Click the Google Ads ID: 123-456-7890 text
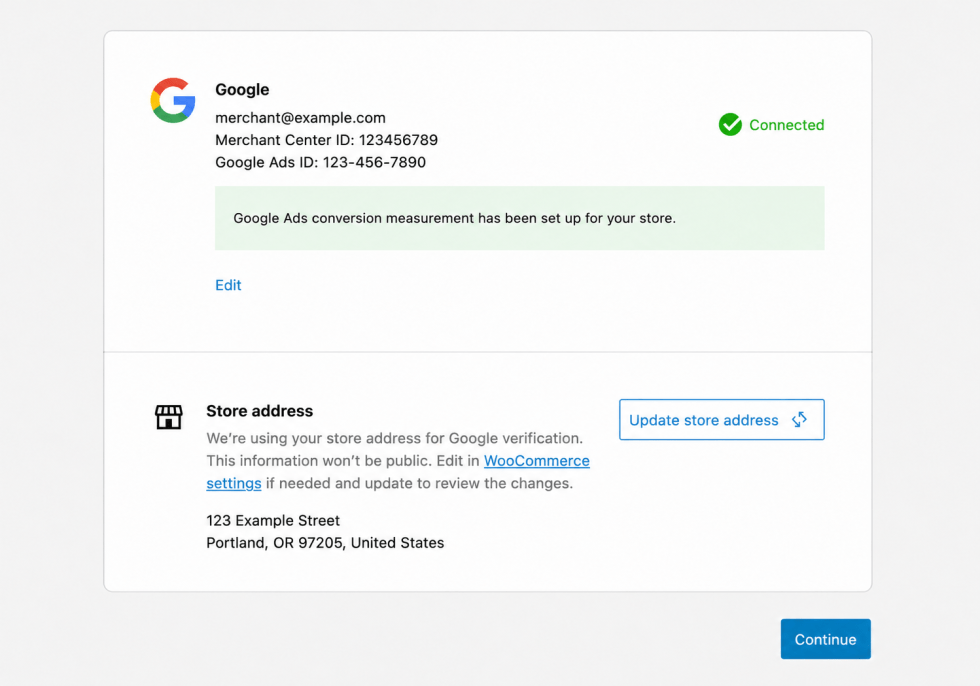 pos(321,162)
